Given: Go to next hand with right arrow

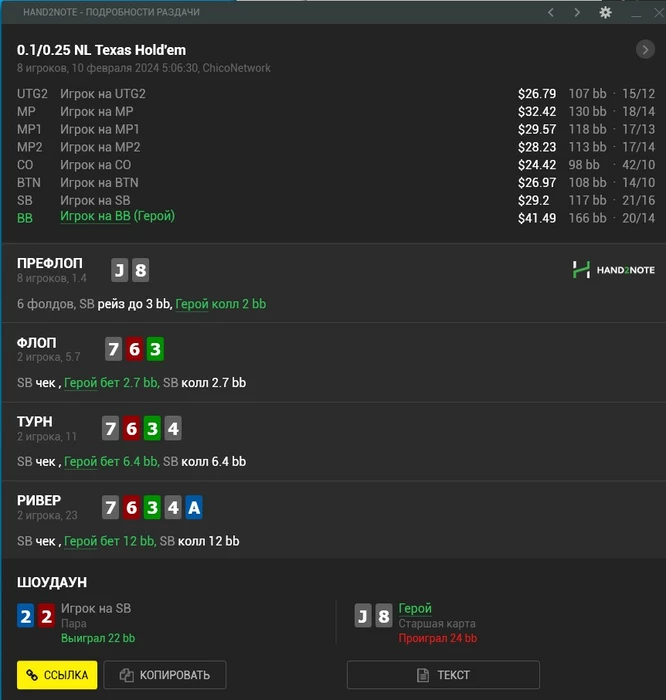Looking at the screenshot, I should pyautogui.click(x=577, y=12).
